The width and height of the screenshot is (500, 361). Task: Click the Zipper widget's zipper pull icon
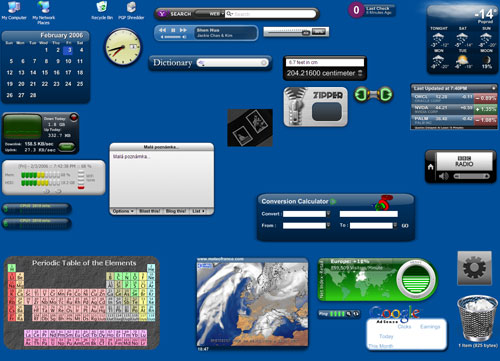point(295,107)
